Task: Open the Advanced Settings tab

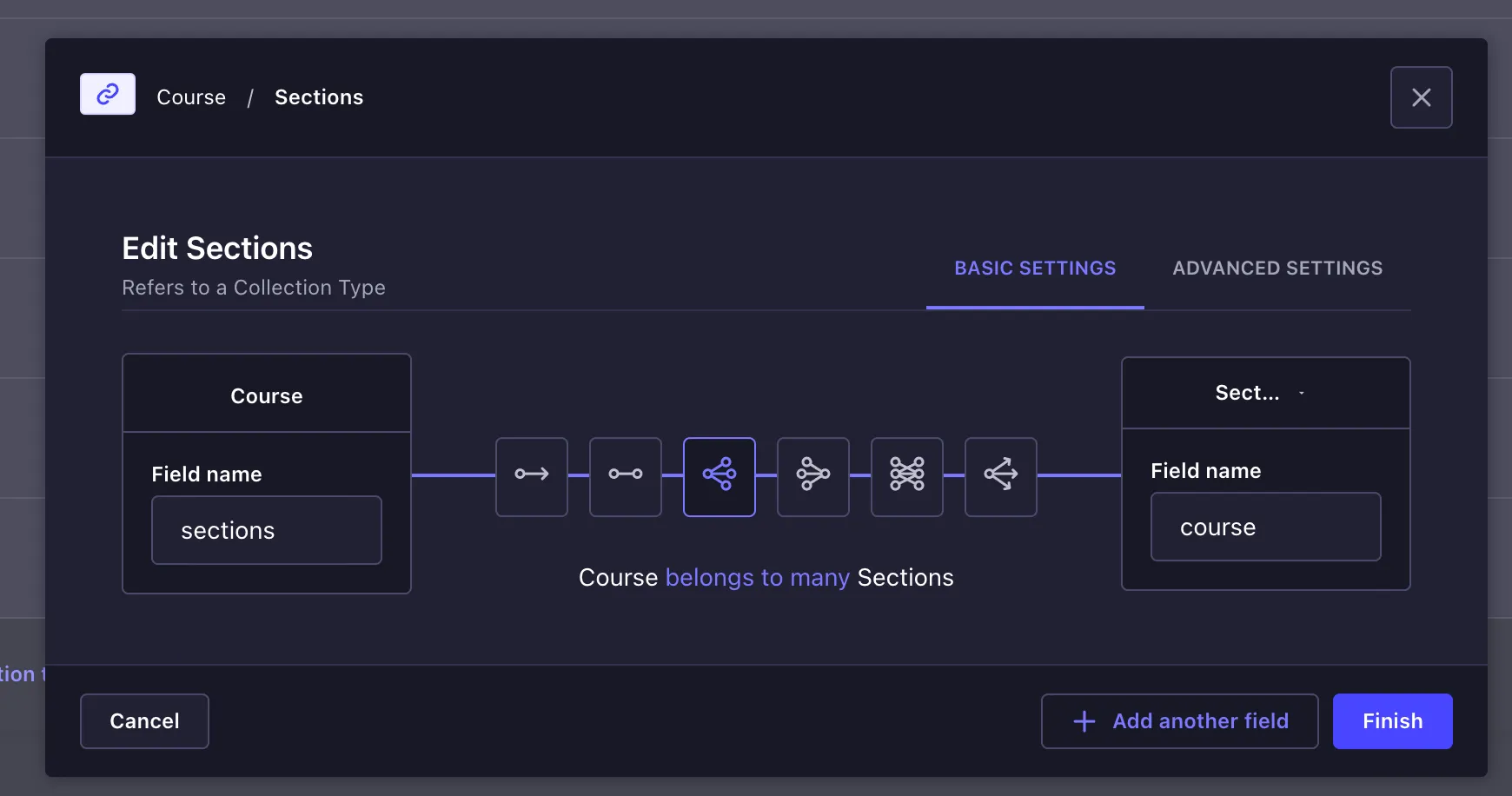Action: 1277,269
